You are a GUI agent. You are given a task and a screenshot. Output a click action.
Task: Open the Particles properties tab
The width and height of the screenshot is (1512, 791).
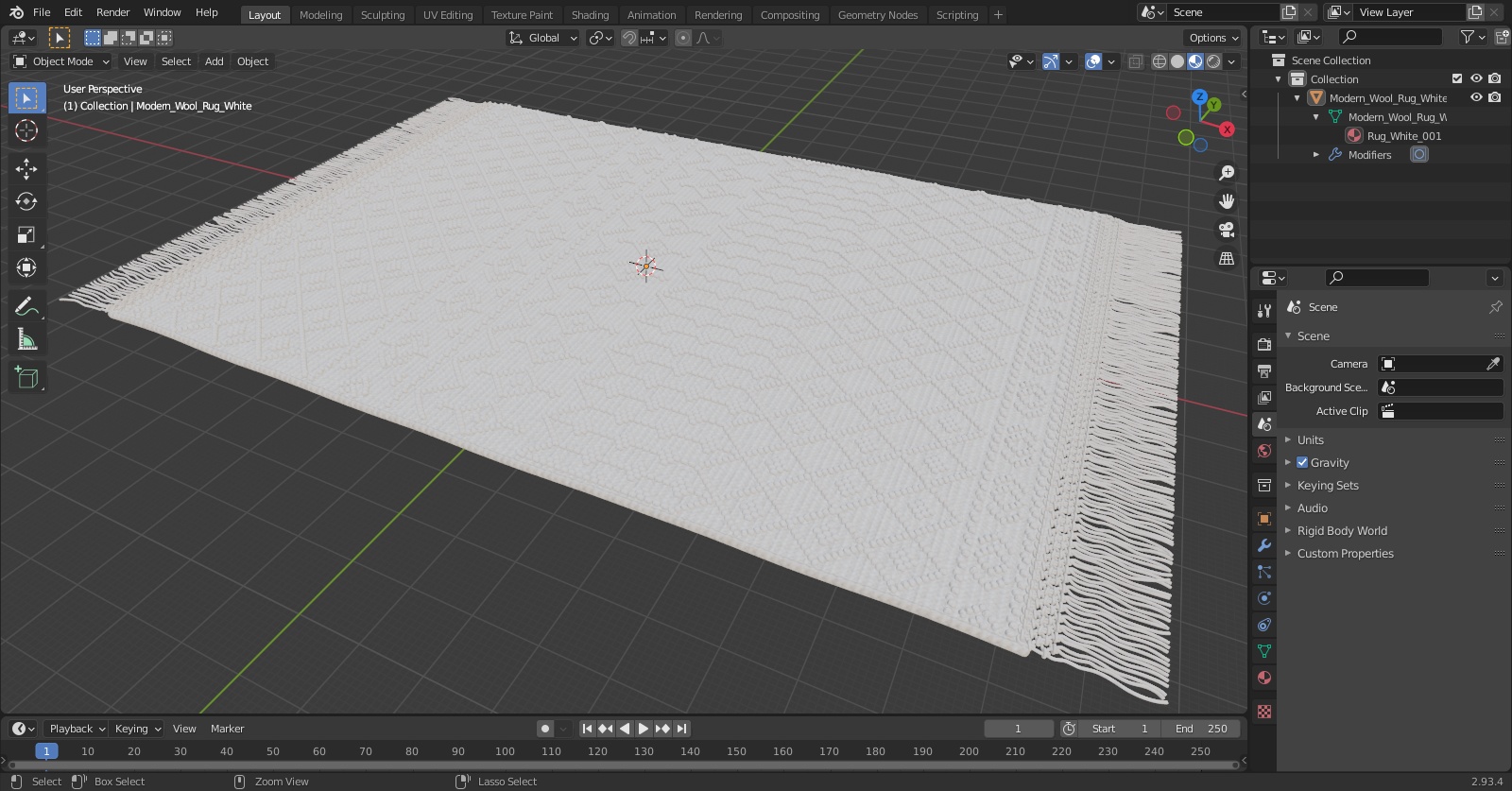click(1263, 572)
